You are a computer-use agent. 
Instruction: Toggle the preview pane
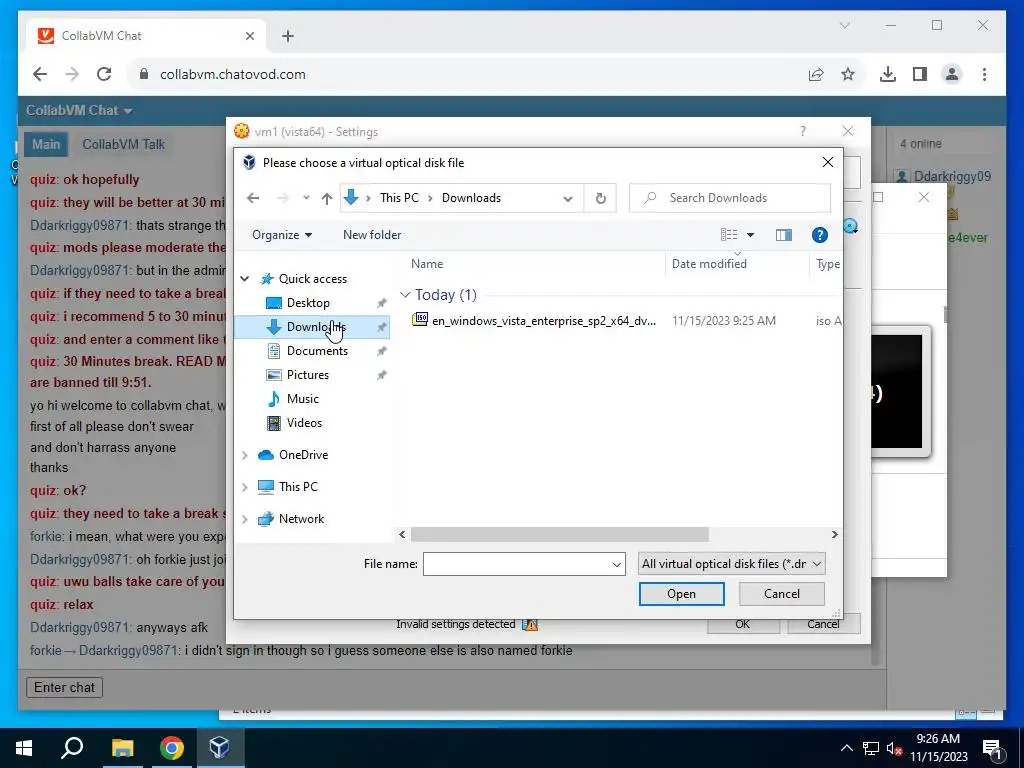point(784,235)
